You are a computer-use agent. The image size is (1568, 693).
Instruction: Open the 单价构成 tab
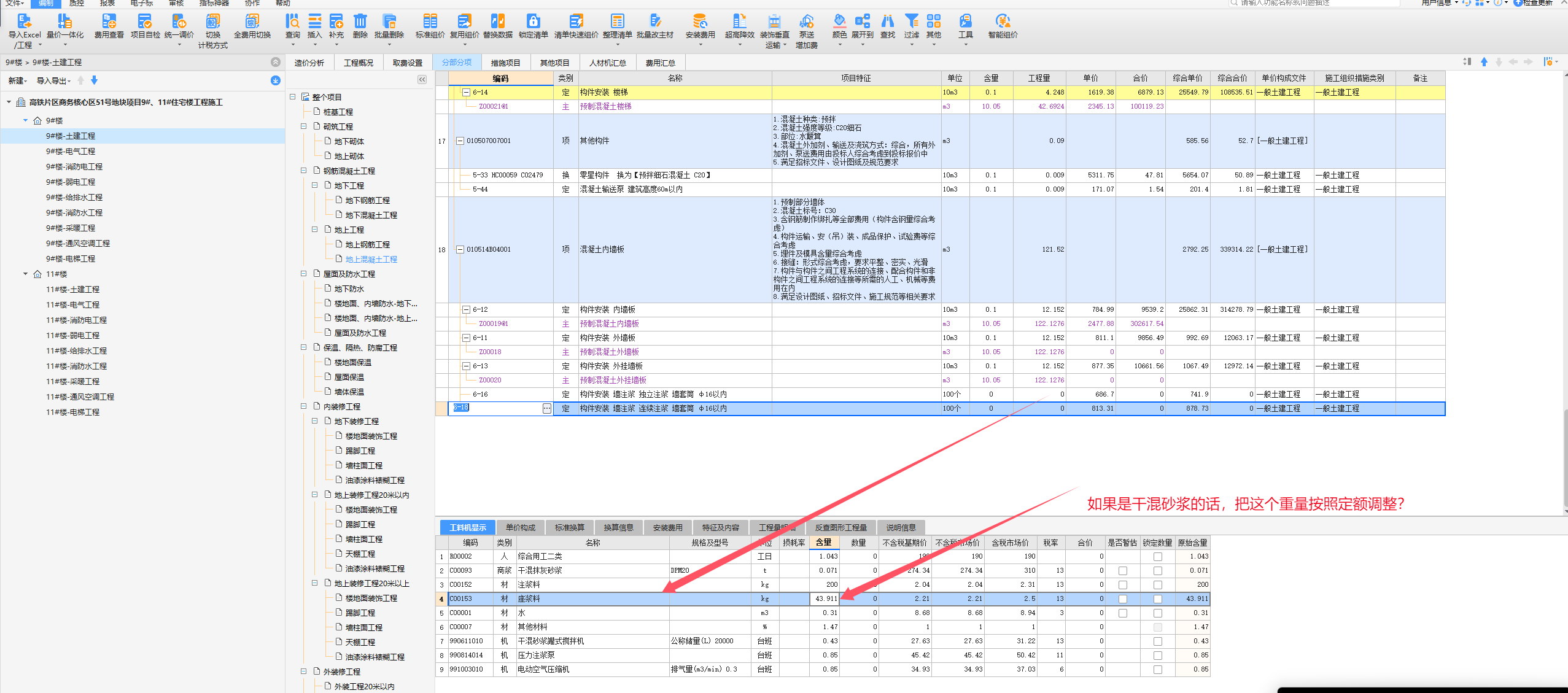pyautogui.click(x=521, y=527)
